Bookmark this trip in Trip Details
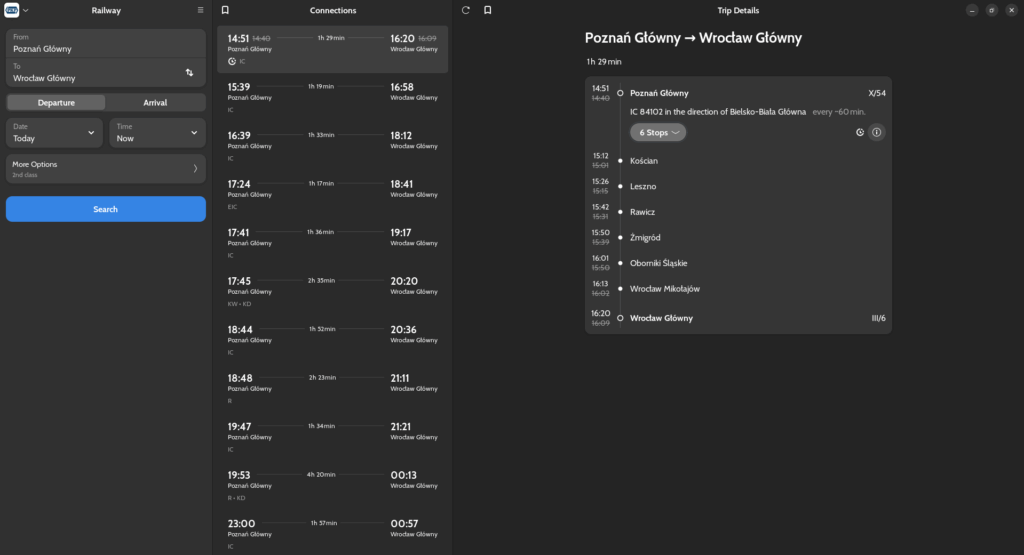The height and width of the screenshot is (555, 1024). tap(487, 10)
